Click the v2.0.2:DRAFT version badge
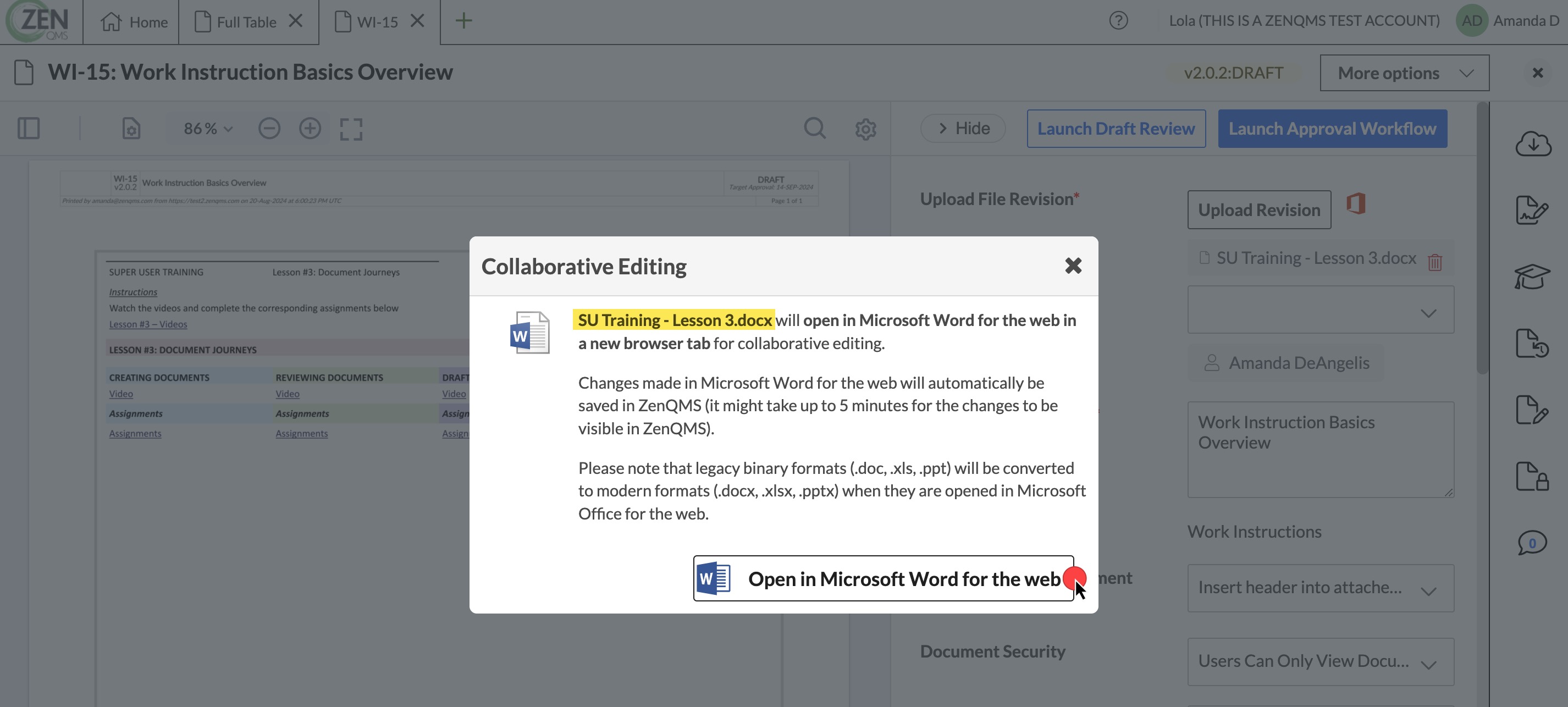The image size is (1568, 707). pos(1233,73)
